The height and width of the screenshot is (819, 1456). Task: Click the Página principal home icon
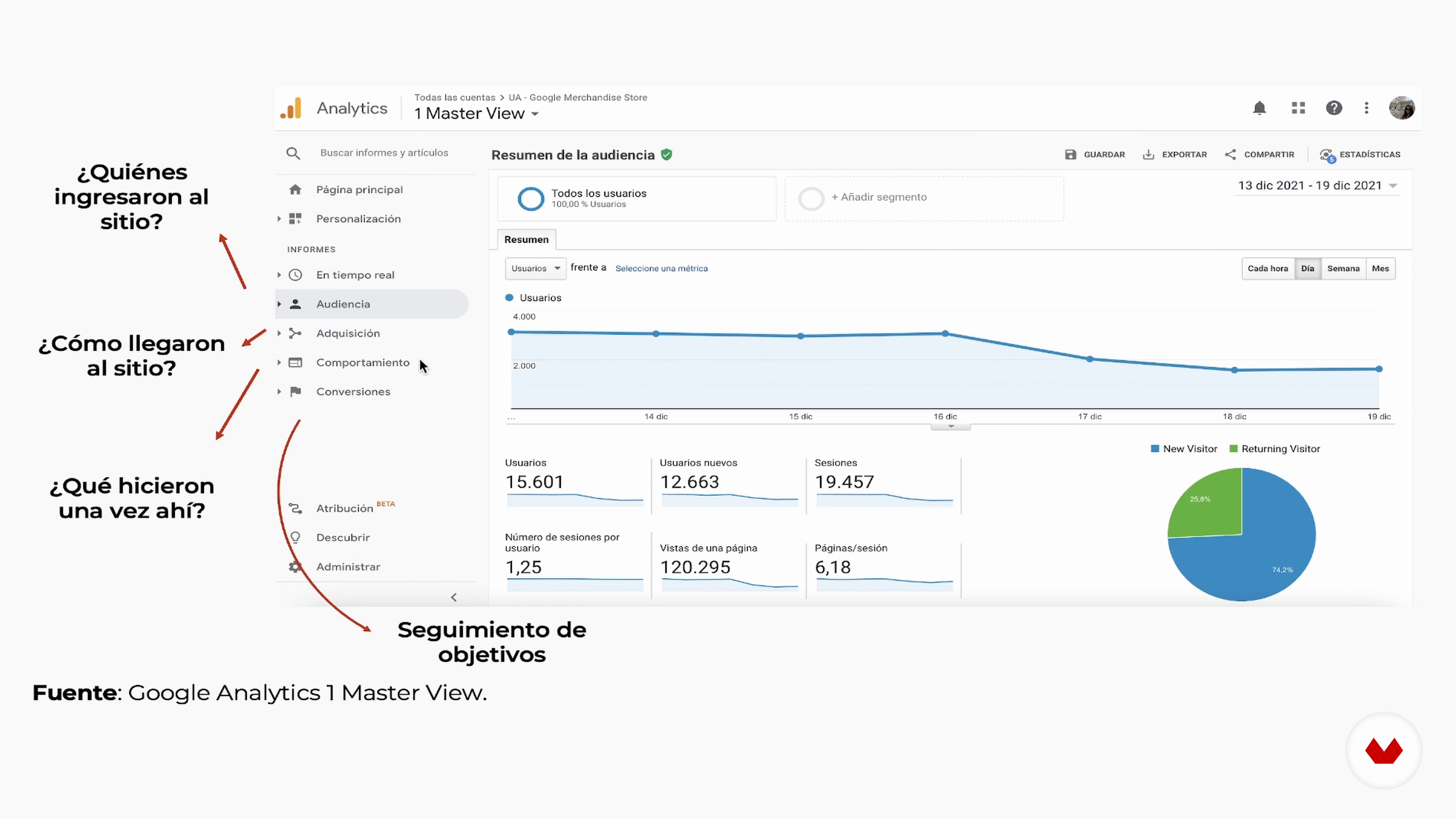click(295, 189)
